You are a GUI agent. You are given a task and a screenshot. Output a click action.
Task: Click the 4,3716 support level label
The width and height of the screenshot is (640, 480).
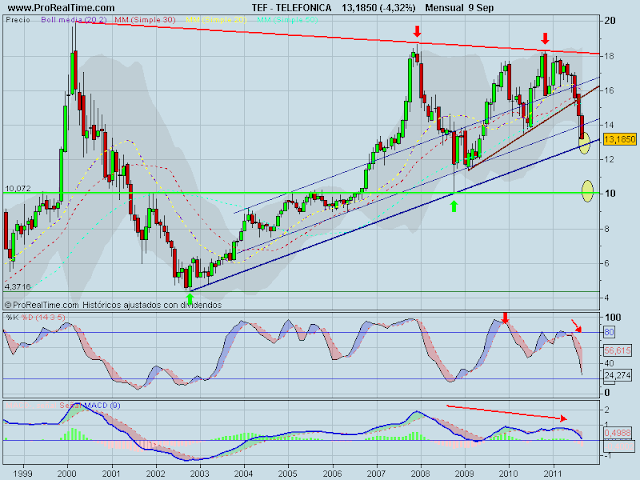18,287
